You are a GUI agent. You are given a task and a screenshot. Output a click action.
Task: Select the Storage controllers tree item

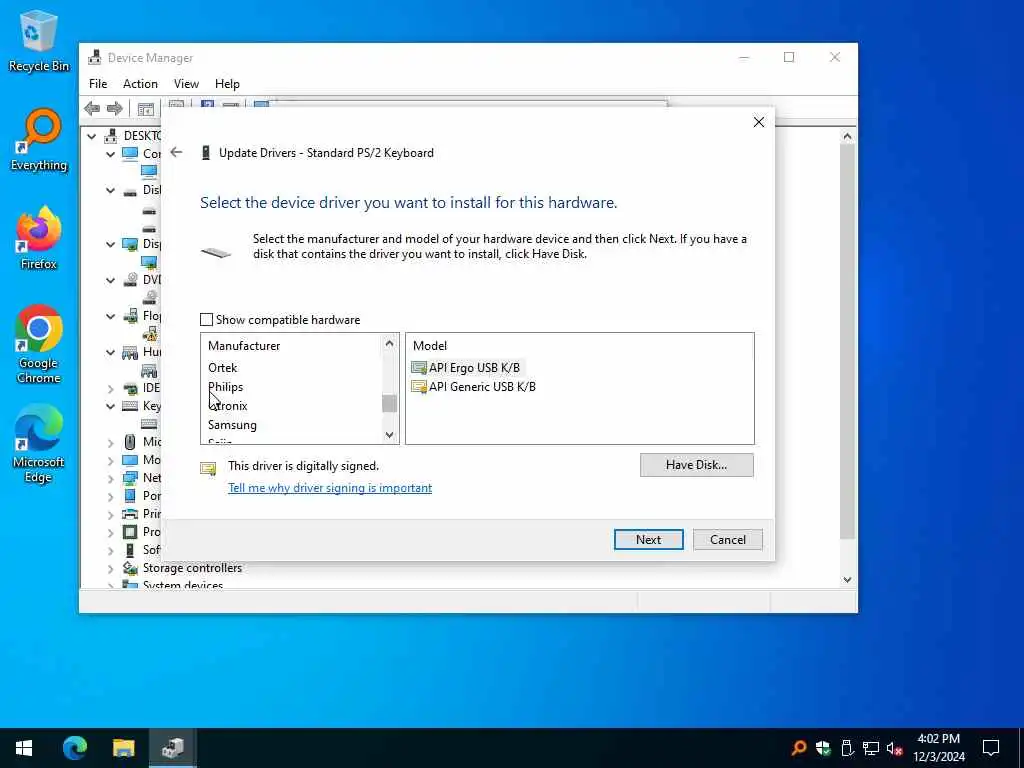coord(192,568)
